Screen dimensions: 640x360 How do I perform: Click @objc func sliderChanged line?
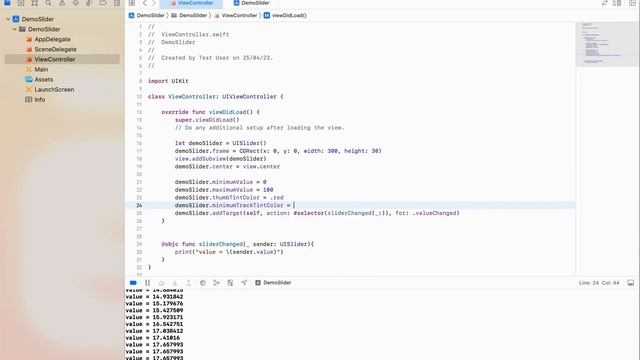tap(238, 244)
